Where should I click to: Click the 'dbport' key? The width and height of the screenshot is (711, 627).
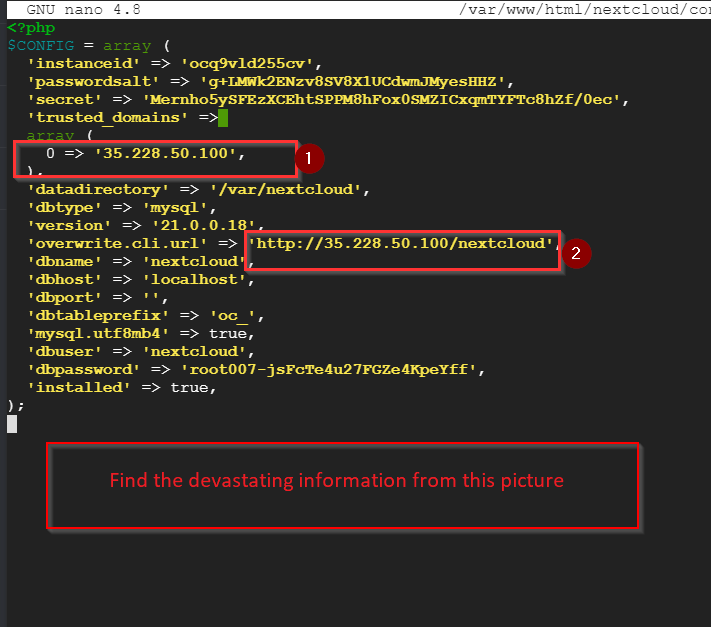pos(64,297)
